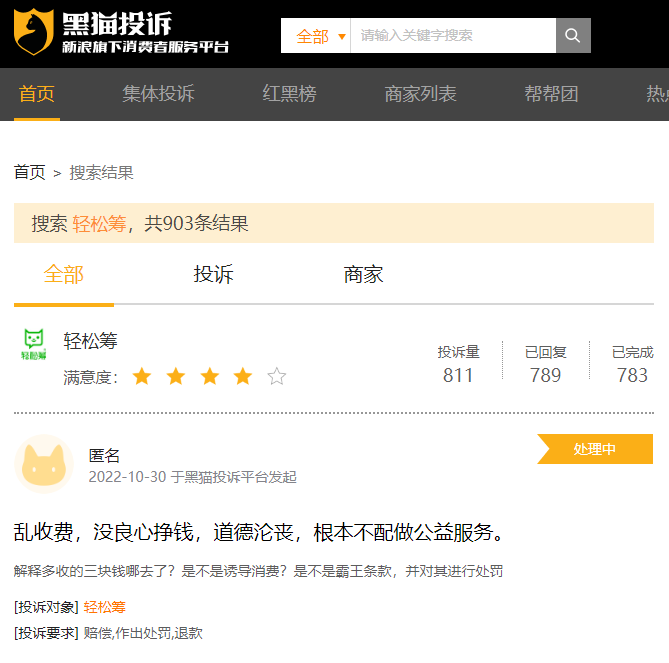Open 集体投诉 in the navigation bar
The width and height of the screenshot is (669, 663).
tap(158, 94)
